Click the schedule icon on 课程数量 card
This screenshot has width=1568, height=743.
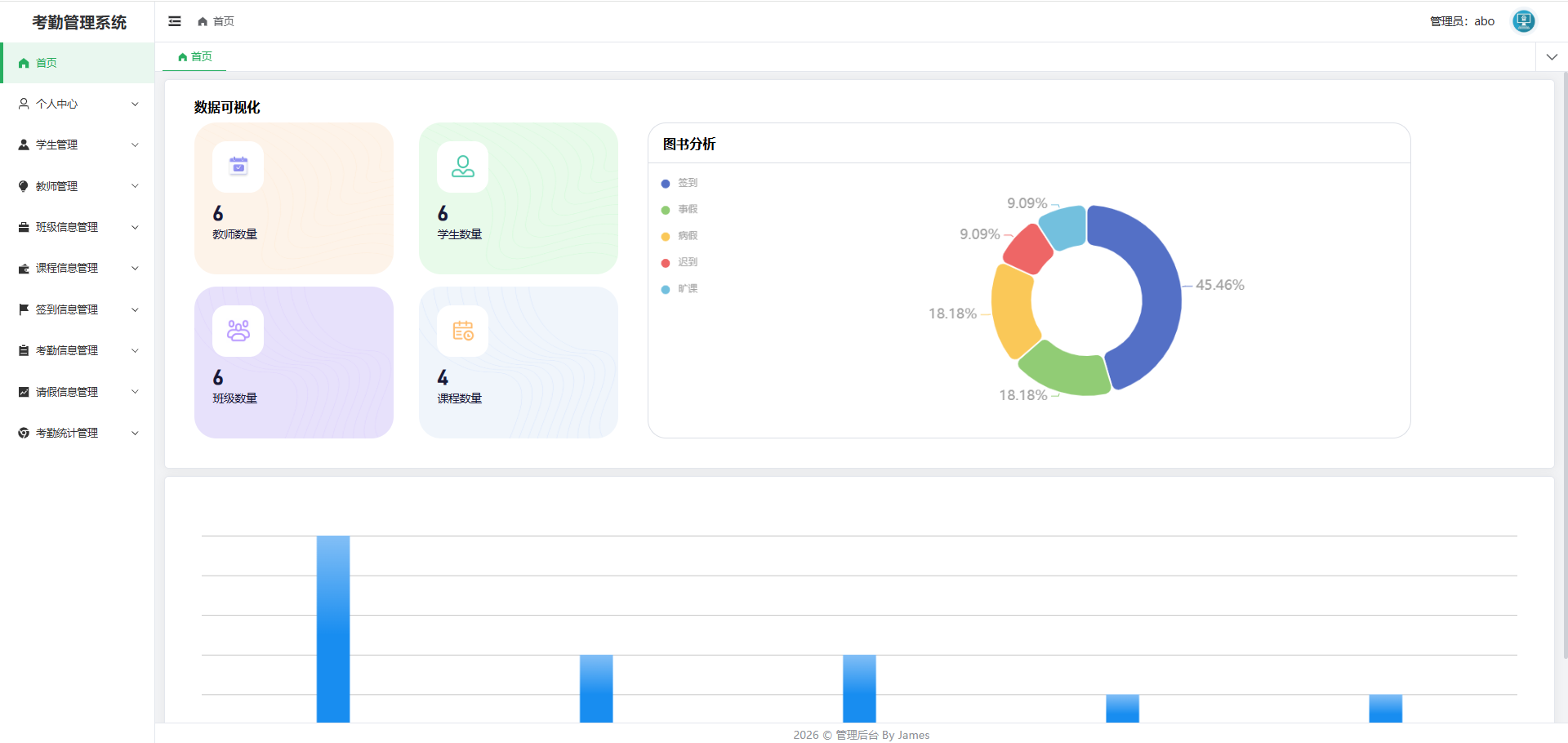463,331
